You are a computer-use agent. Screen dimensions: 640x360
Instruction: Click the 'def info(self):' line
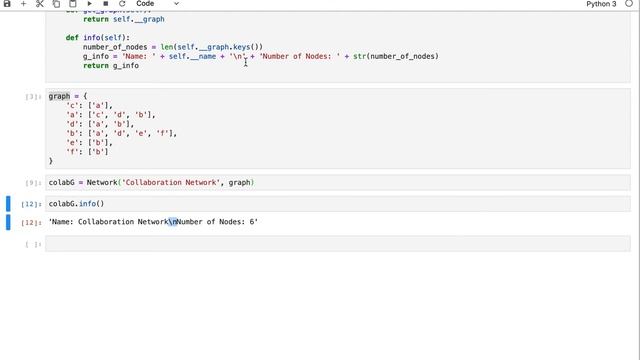pos(98,38)
